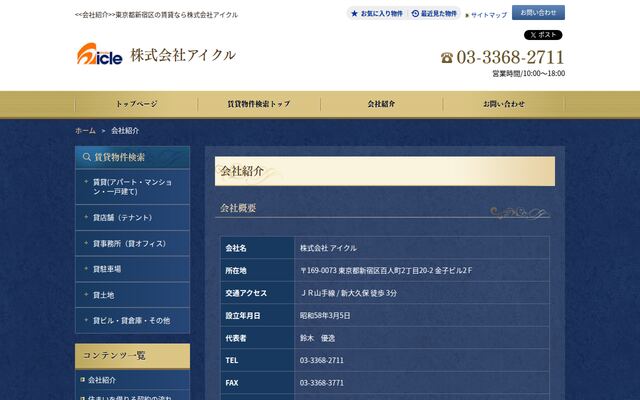The image size is (640, 400).
Task: Open 貸ビル・貸倉庫・その他 sidebar item
Action: point(133,320)
